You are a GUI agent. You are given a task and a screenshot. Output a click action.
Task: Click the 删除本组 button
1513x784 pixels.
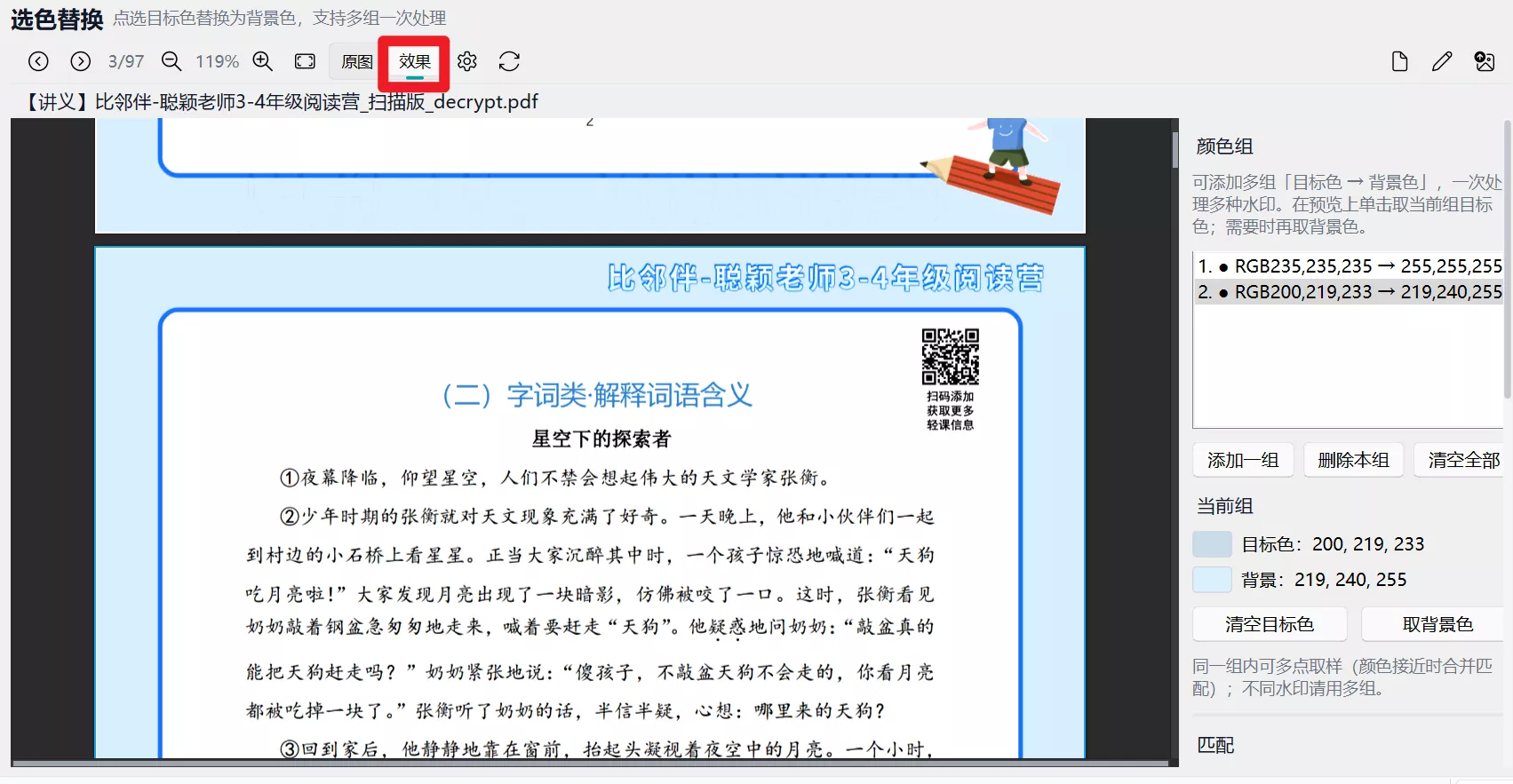1353,460
